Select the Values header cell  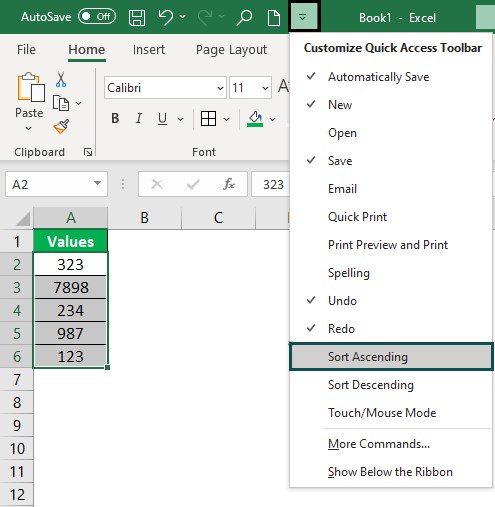coord(71,241)
